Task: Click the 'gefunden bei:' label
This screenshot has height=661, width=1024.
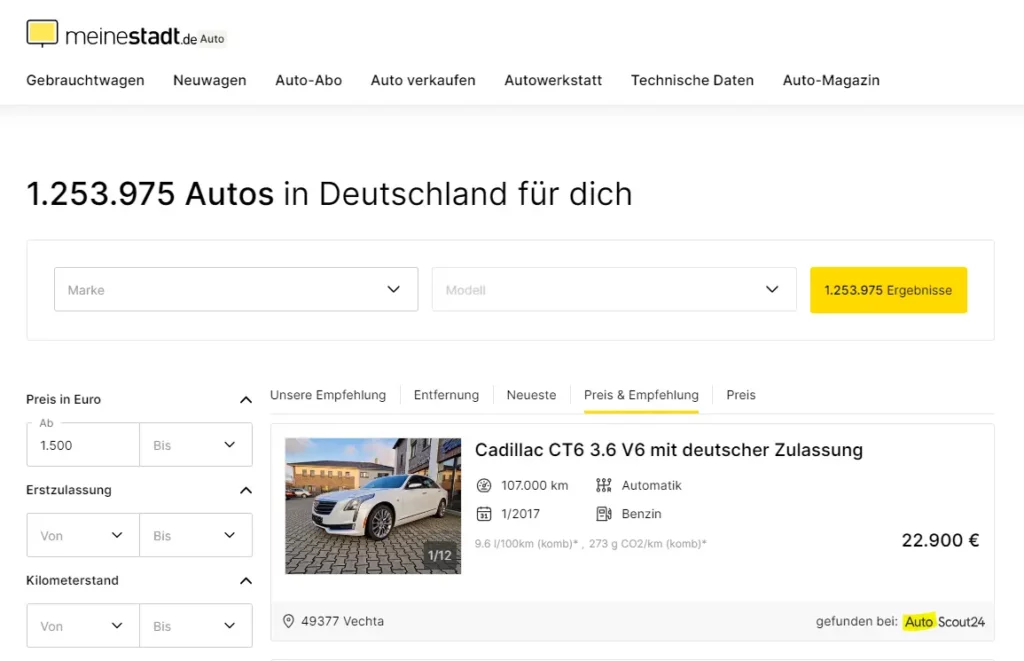Action: point(857,621)
